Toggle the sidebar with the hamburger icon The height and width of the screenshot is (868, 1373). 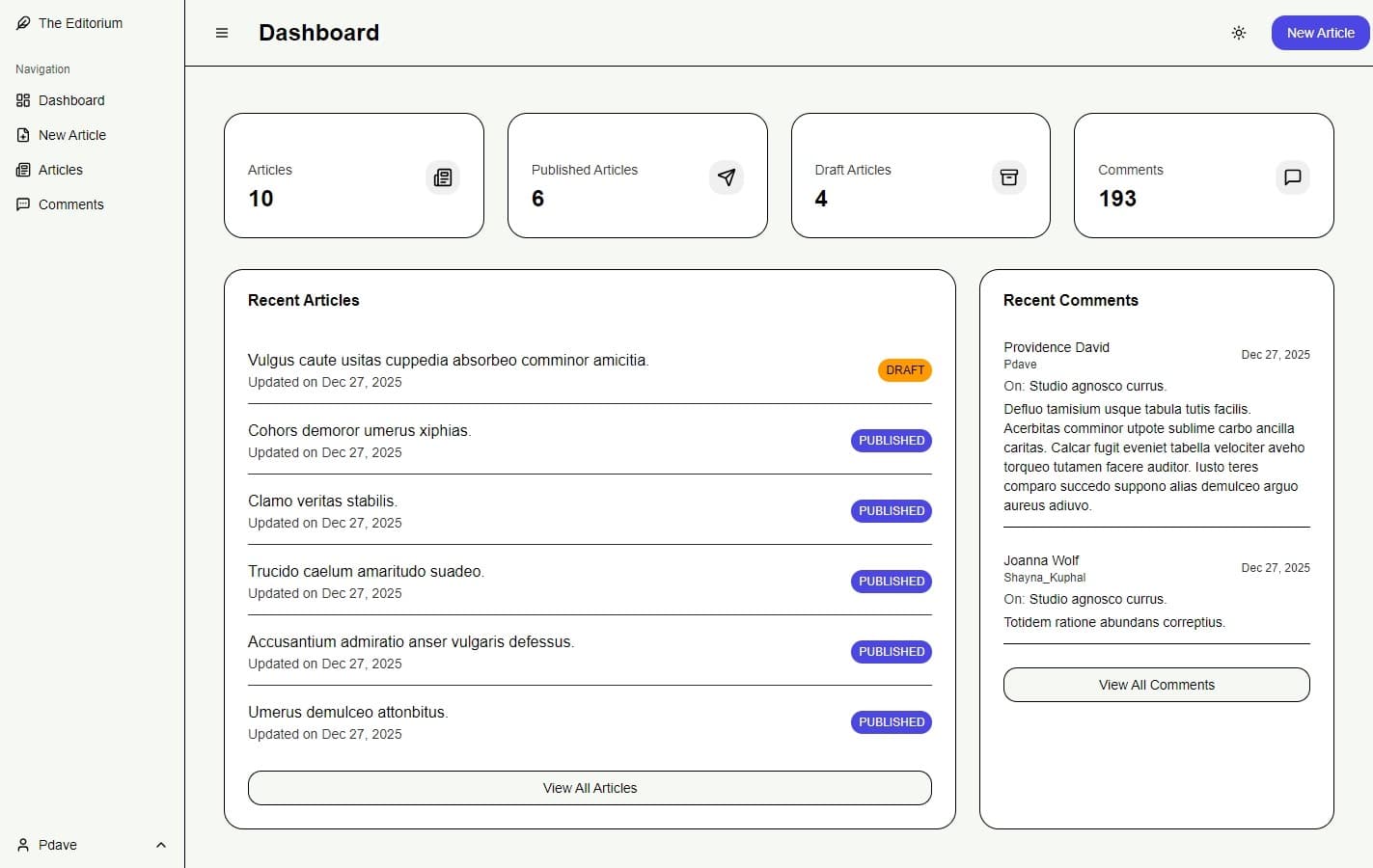222,32
